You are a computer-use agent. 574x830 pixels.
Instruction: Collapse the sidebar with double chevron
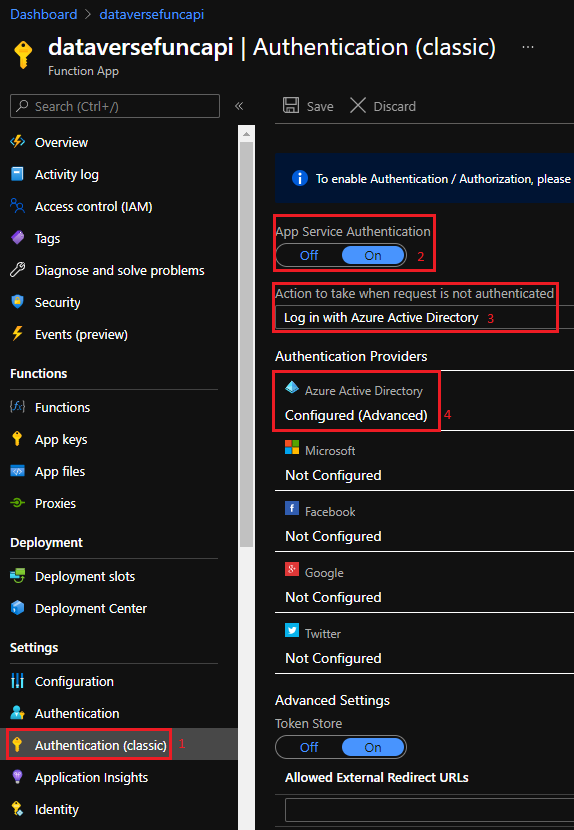click(x=239, y=106)
